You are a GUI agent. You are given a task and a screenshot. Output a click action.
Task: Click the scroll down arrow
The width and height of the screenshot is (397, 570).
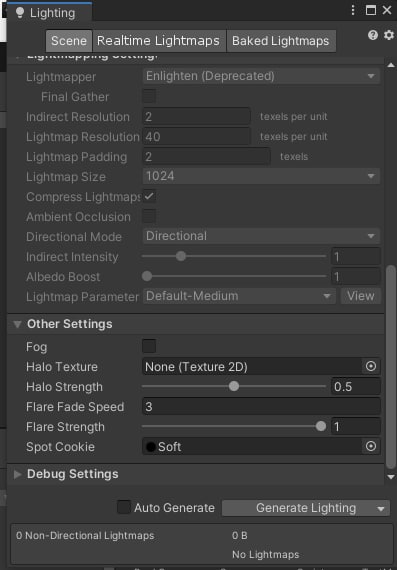(391, 477)
